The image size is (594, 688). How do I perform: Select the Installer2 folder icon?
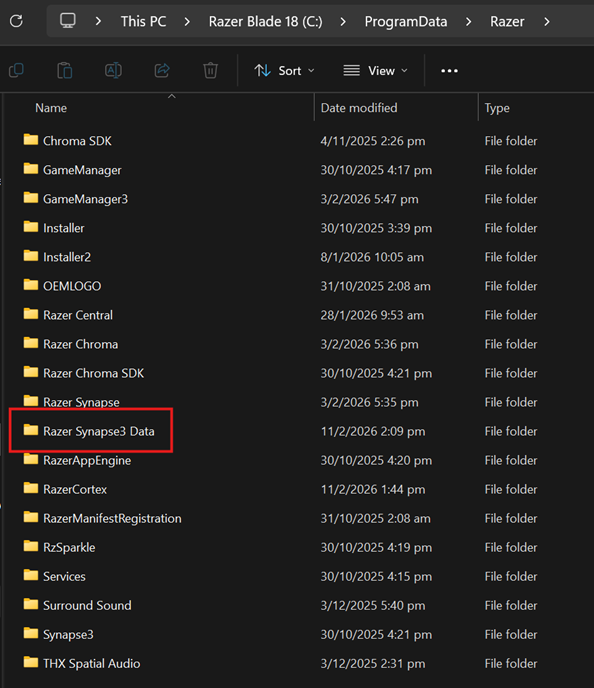coord(31,256)
